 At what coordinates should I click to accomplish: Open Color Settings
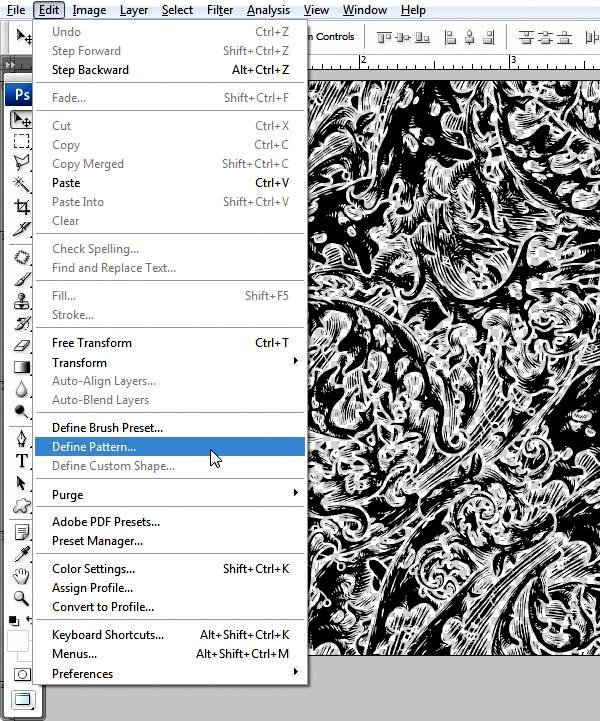tap(170, 569)
